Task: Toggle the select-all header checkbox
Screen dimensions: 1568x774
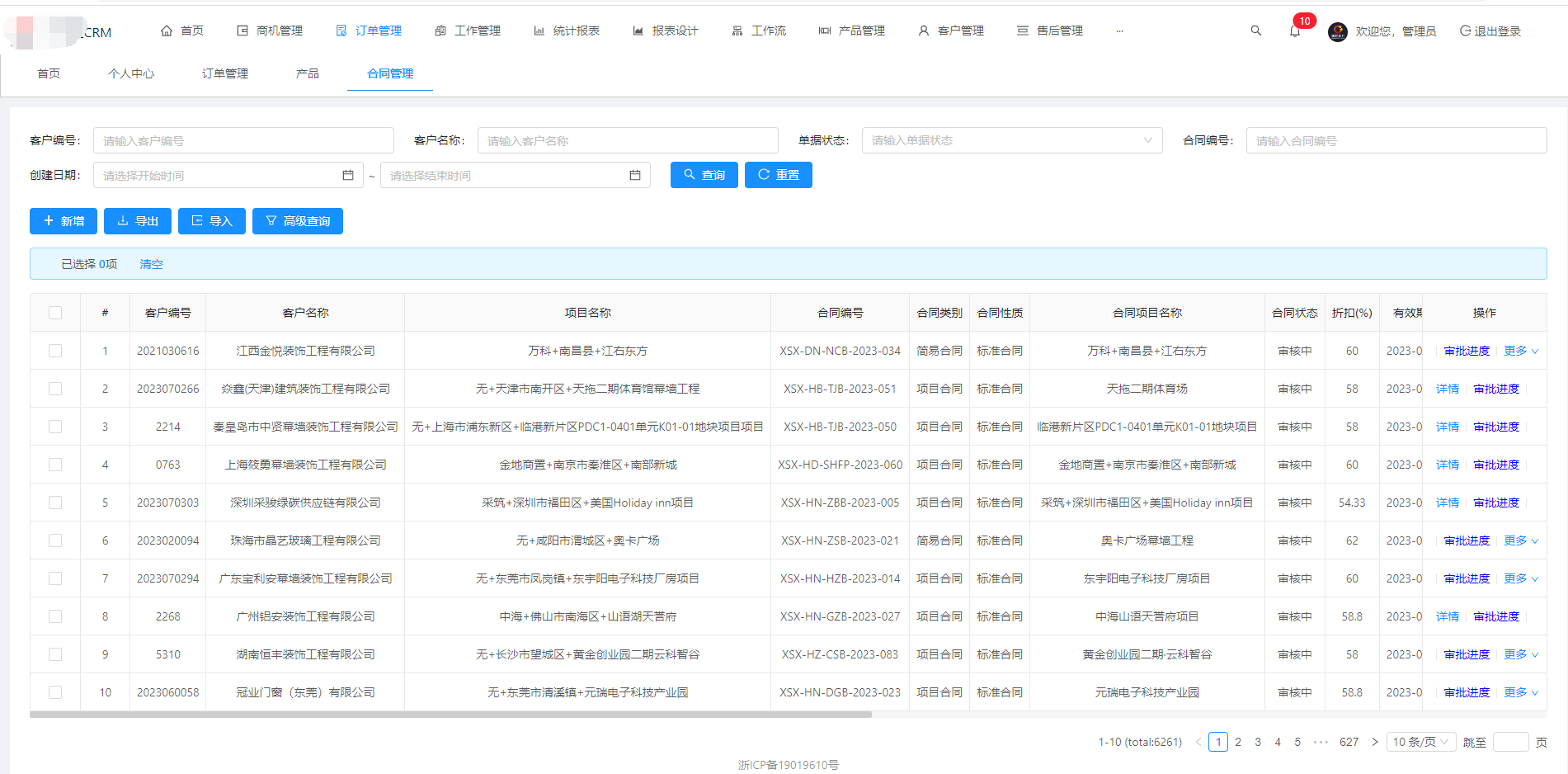Action: pos(55,313)
